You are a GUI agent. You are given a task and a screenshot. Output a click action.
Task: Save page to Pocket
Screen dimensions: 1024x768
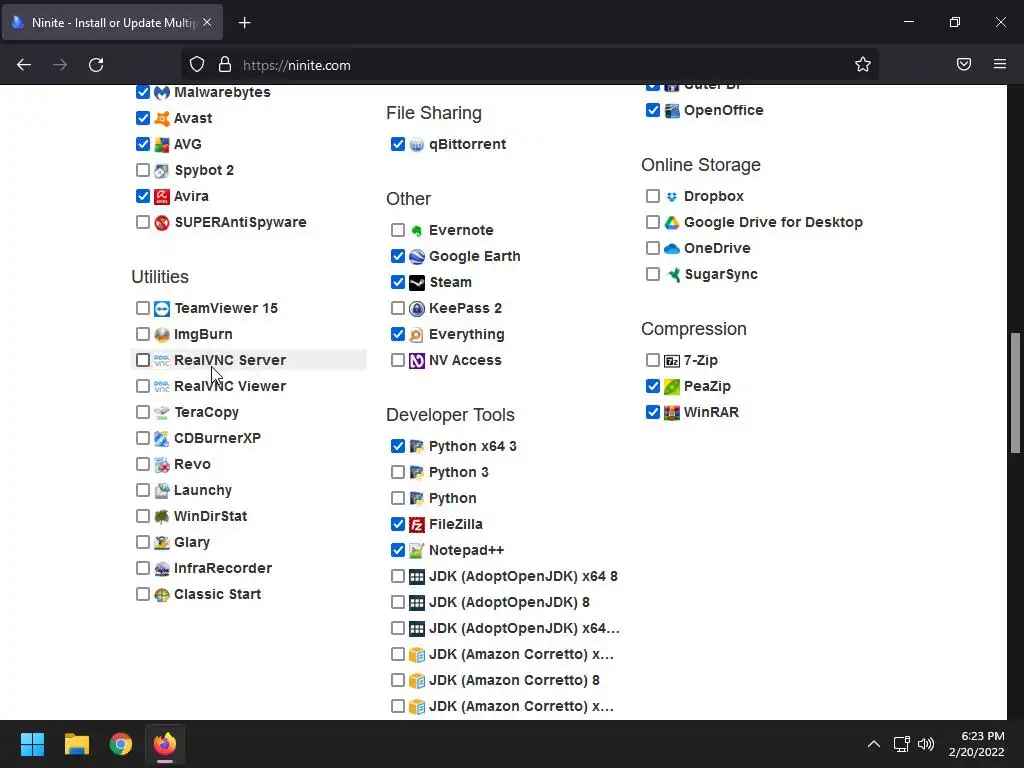click(x=964, y=64)
